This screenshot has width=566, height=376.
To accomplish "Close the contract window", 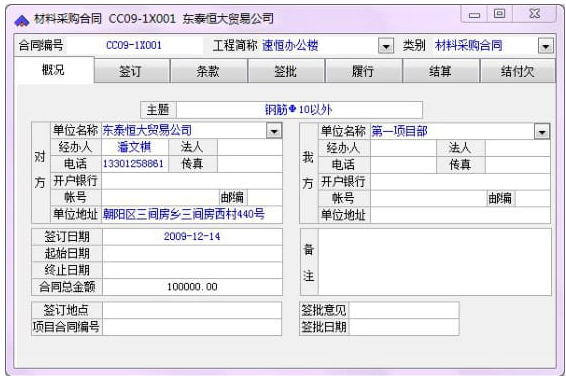I will pyautogui.click(x=534, y=14).
